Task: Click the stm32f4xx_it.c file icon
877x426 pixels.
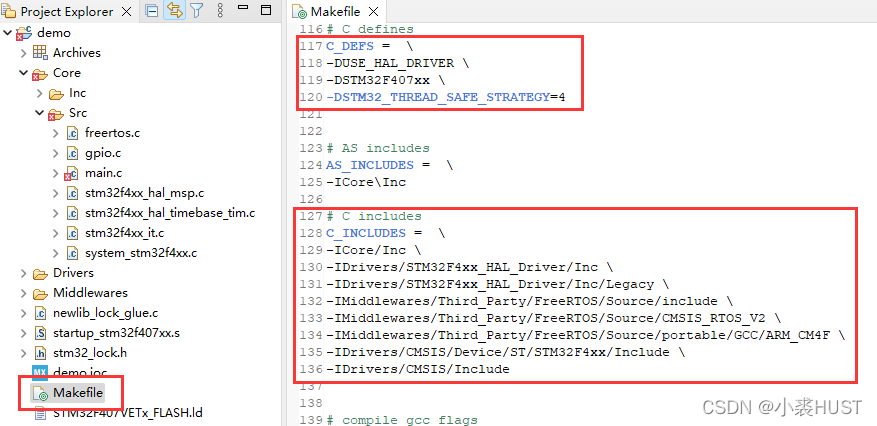Action: 72,233
